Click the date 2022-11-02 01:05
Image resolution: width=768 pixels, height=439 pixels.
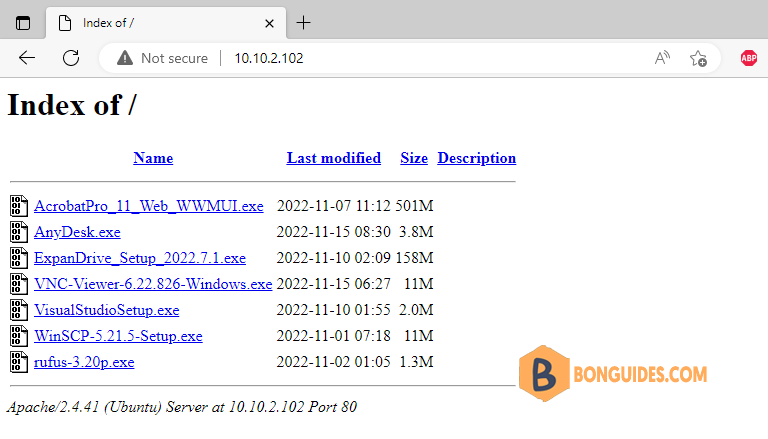coord(334,362)
